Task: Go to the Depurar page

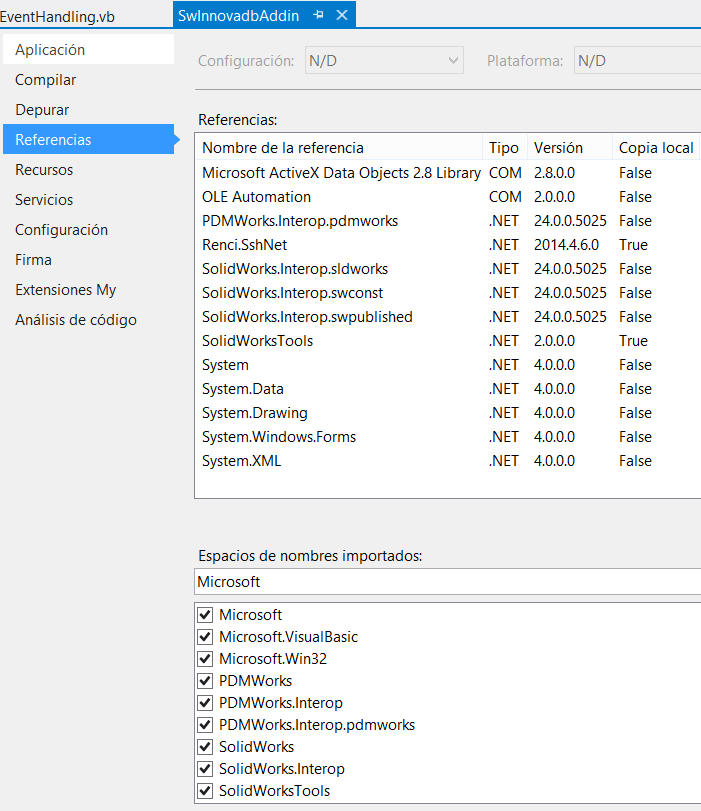Action: pyautogui.click(x=88, y=110)
